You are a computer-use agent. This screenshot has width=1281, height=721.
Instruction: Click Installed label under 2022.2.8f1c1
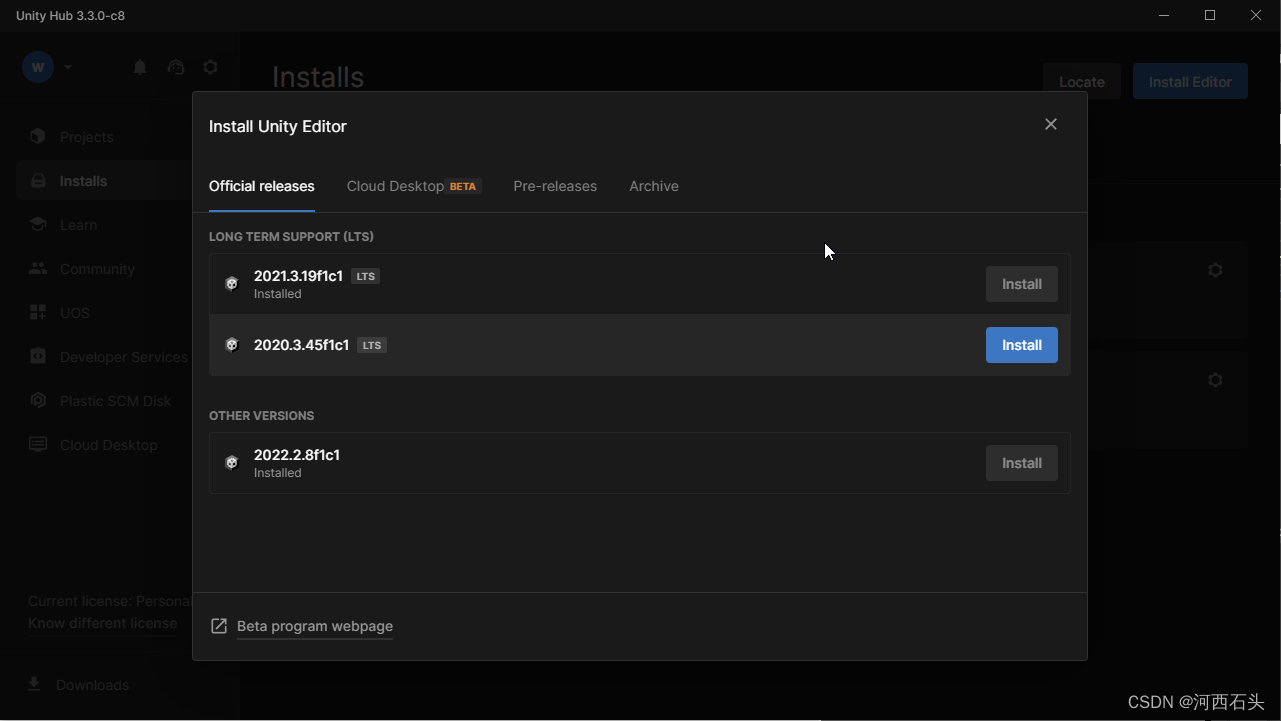pos(277,473)
